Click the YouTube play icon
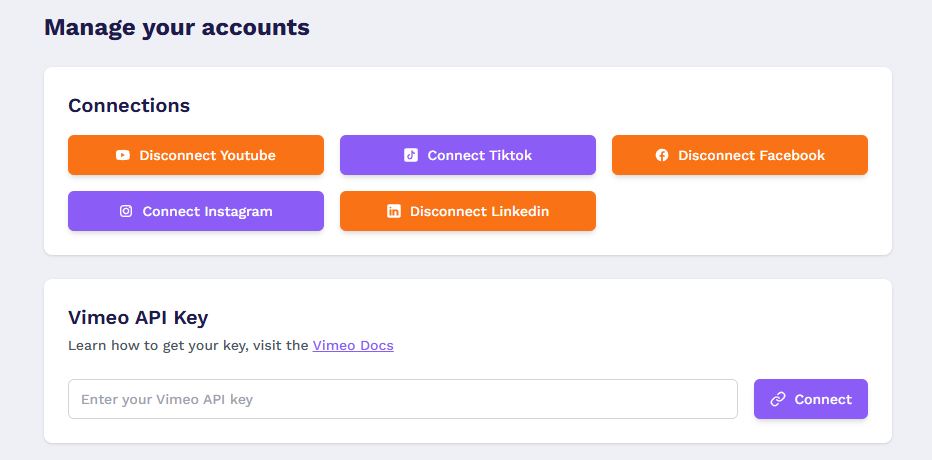The height and width of the screenshot is (460, 932). (123, 155)
